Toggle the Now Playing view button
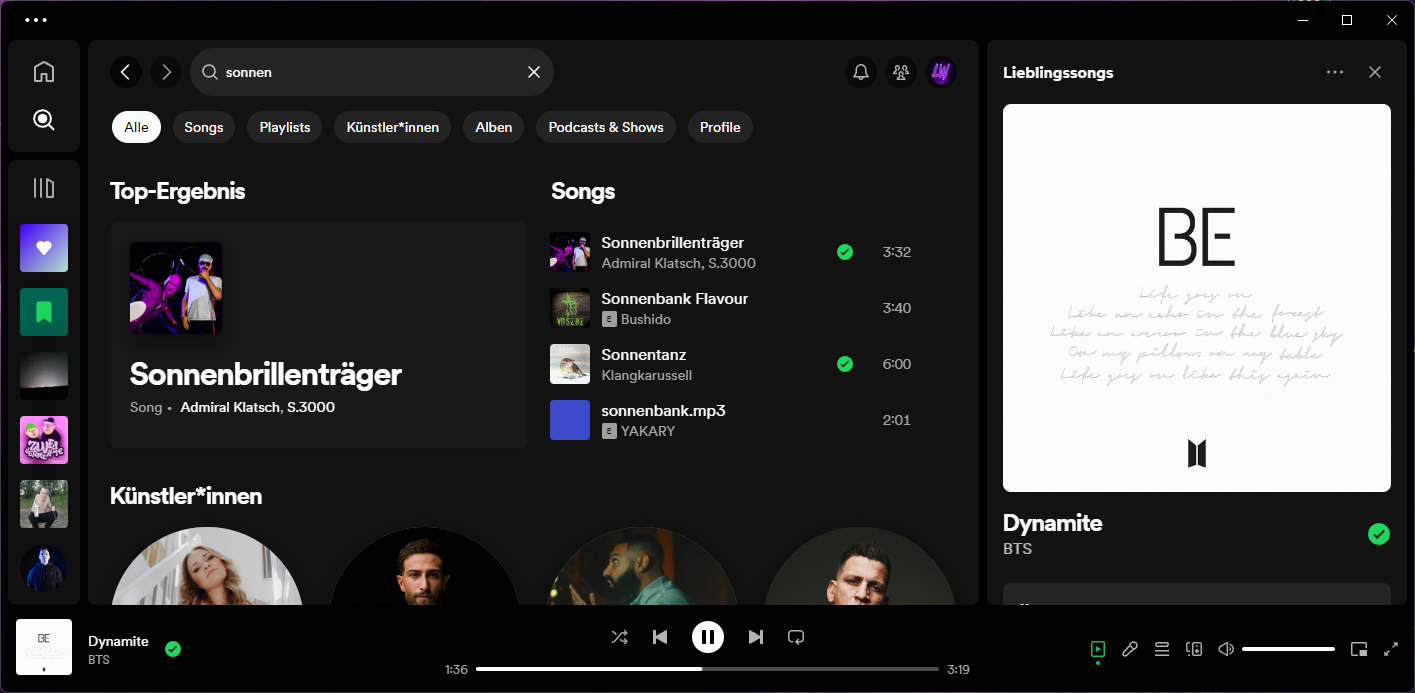Screen dimensions: 1415x693 (x=1098, y=649)
